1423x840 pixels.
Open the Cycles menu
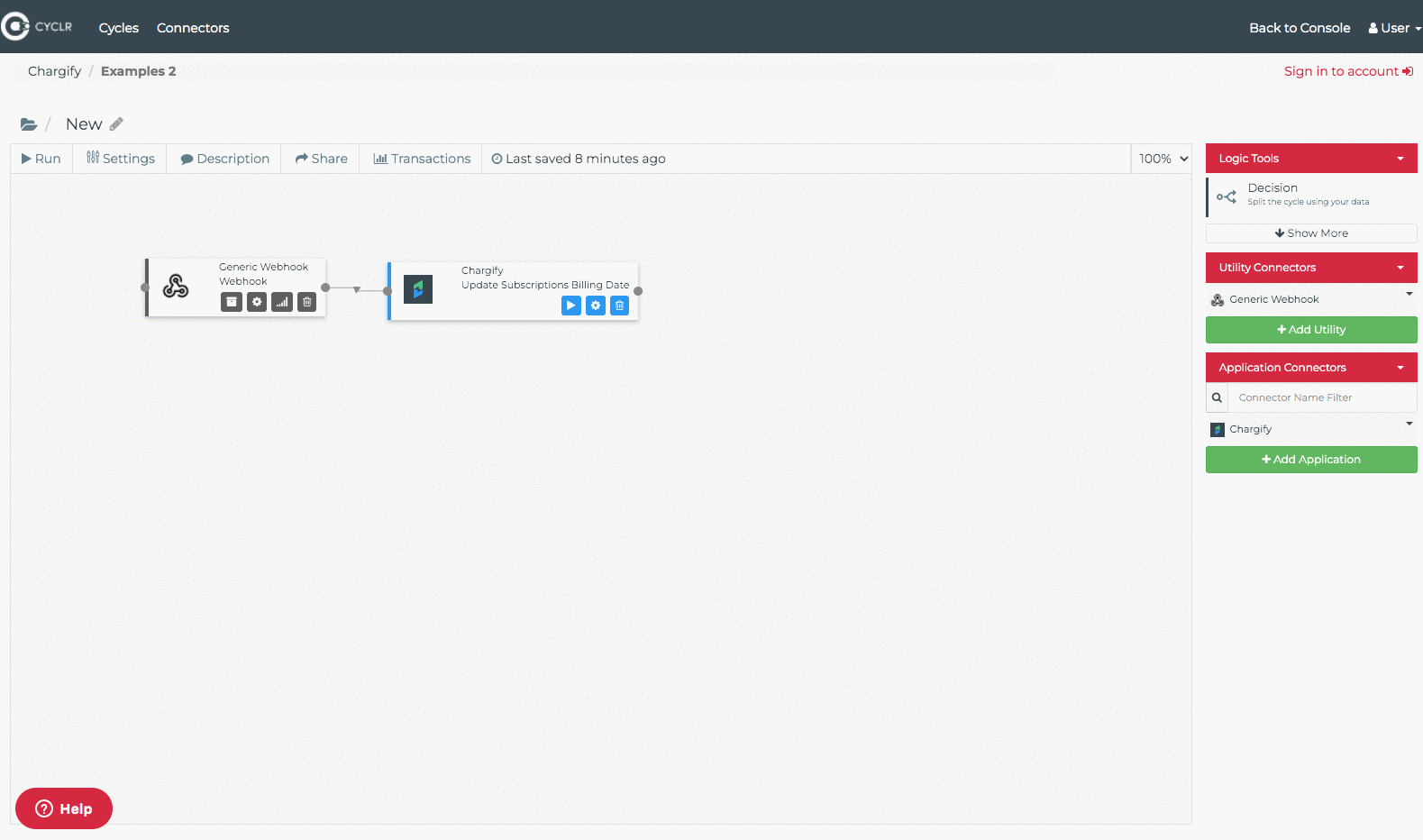pos(118,28)
